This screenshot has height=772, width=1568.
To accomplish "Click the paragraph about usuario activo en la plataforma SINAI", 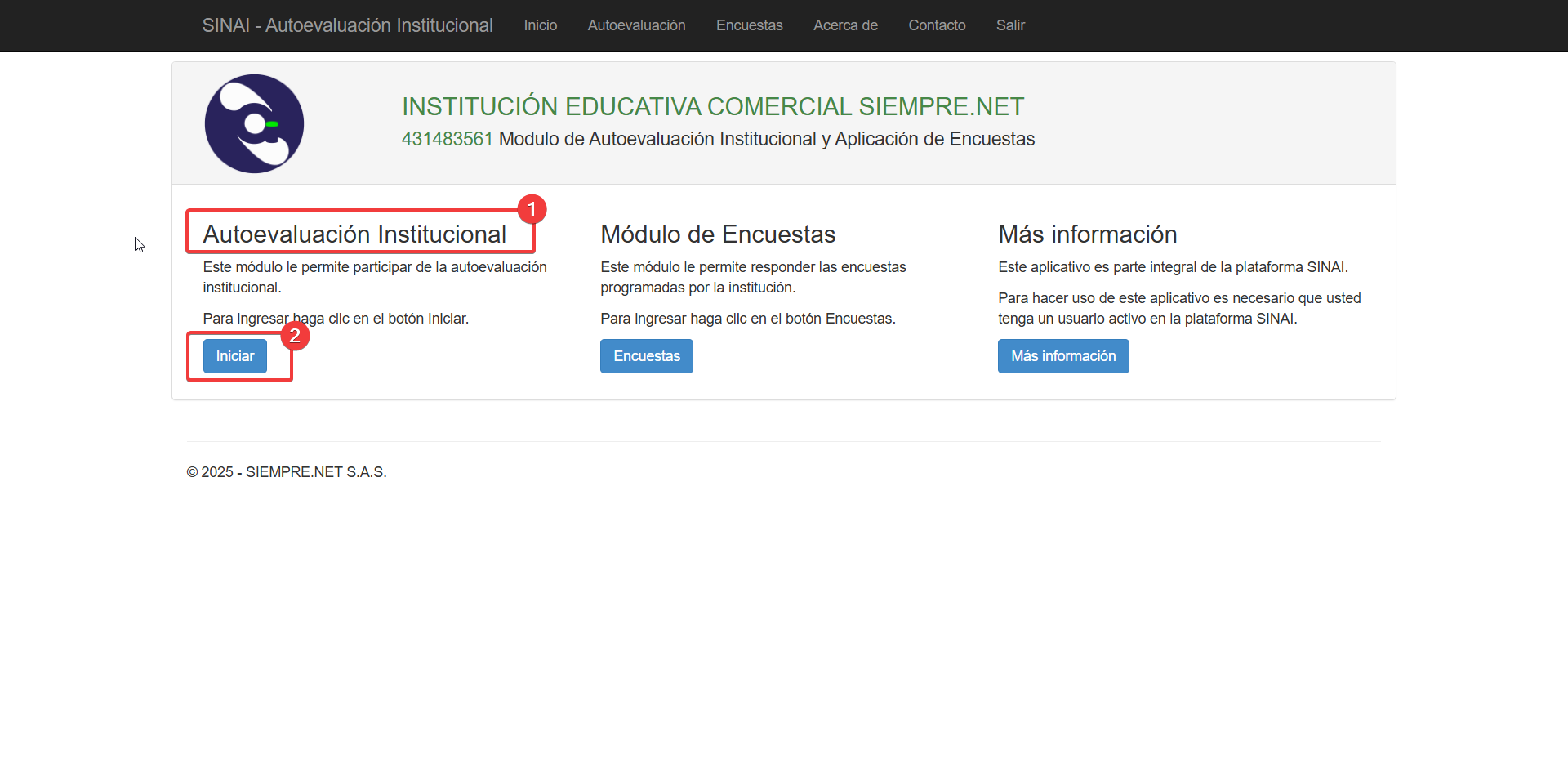I will (x=1179, y=308).
